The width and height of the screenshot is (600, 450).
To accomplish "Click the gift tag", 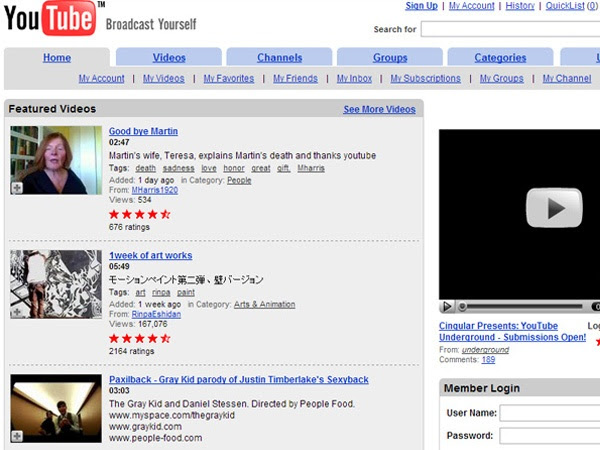I will [284, 168].
